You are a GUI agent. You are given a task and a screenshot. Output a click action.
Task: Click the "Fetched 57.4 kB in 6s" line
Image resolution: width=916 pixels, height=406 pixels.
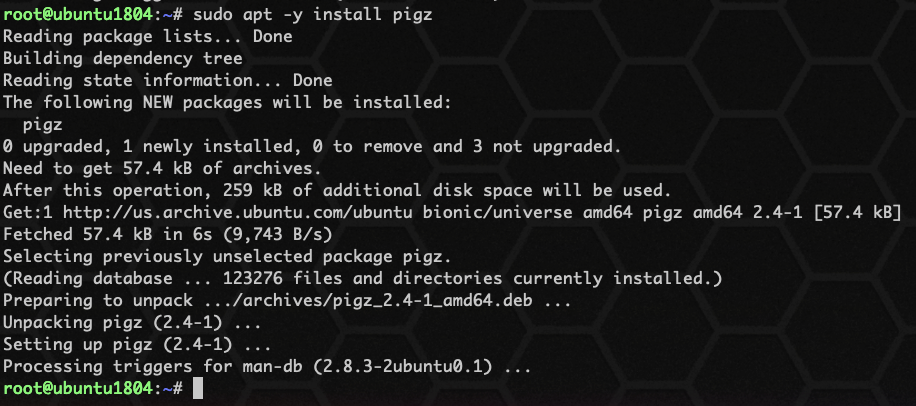point(167,234)
